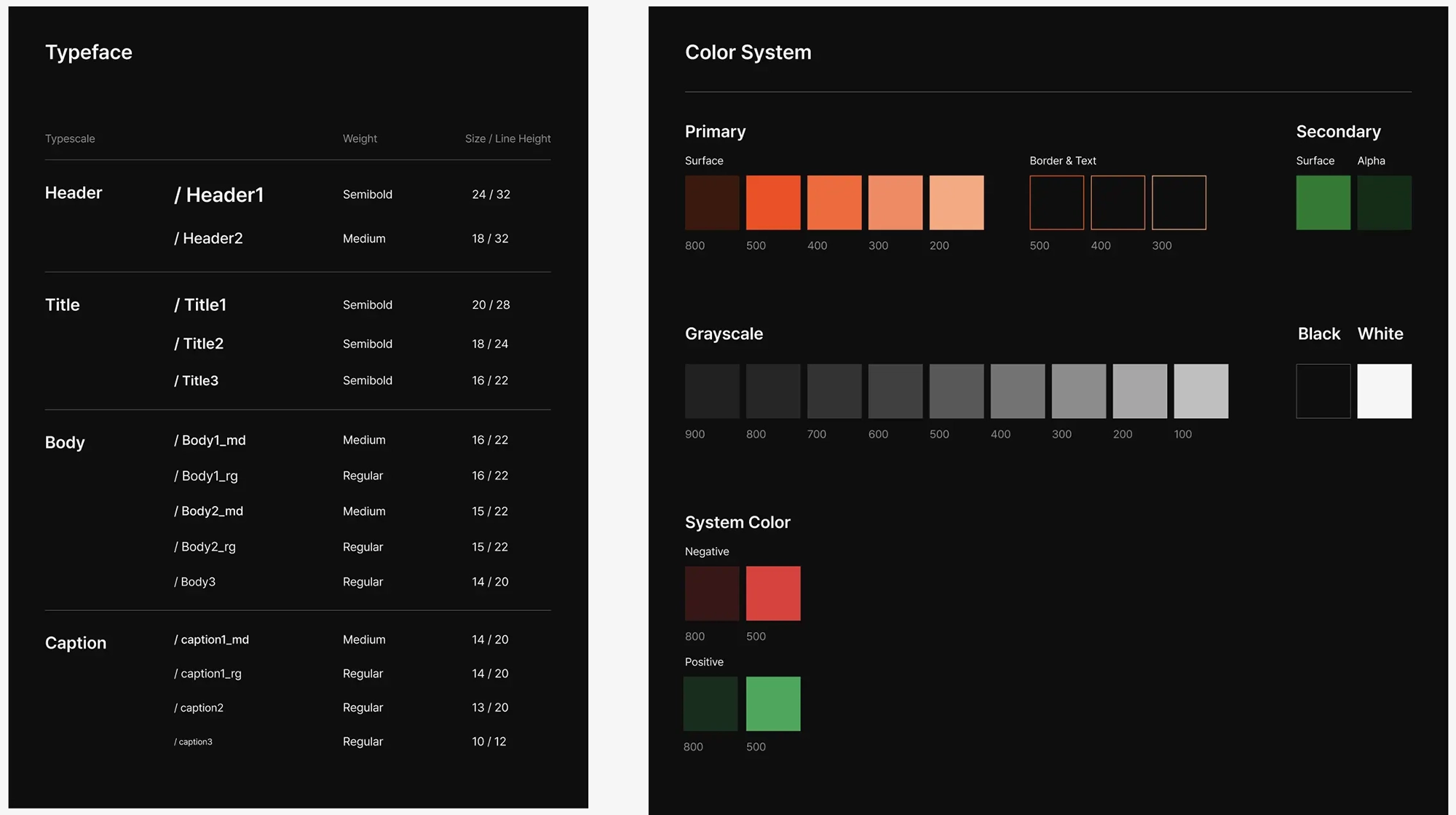The width and height of the screenshot is (1456, 815).
Task: Select the '/ Title3' style name
Action: [x=196, y=380]
